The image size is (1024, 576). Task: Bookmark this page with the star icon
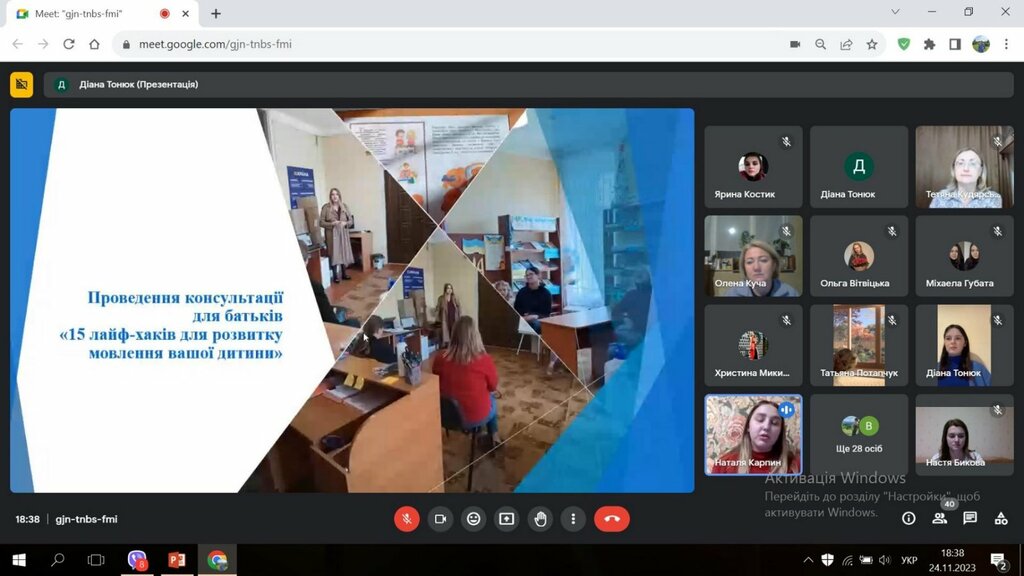point(872,44)
